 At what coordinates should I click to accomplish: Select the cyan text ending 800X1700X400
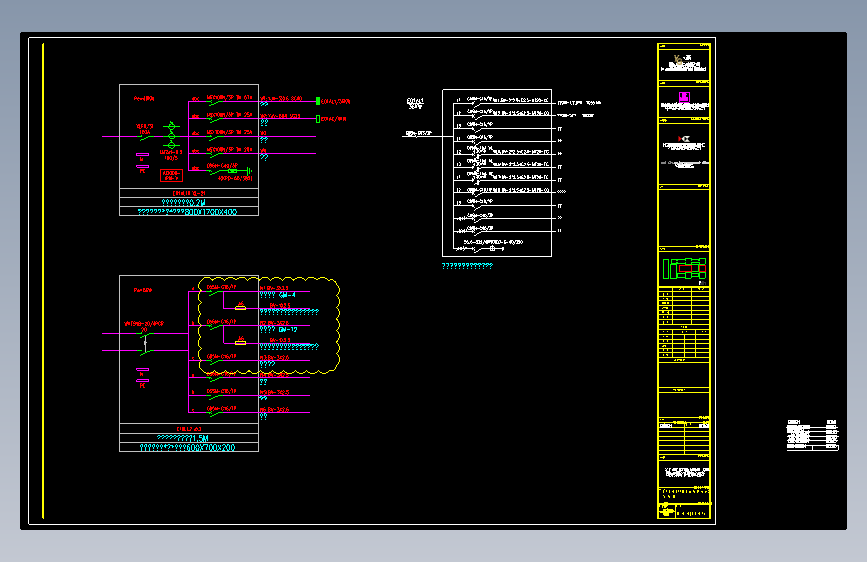[187, 212]
